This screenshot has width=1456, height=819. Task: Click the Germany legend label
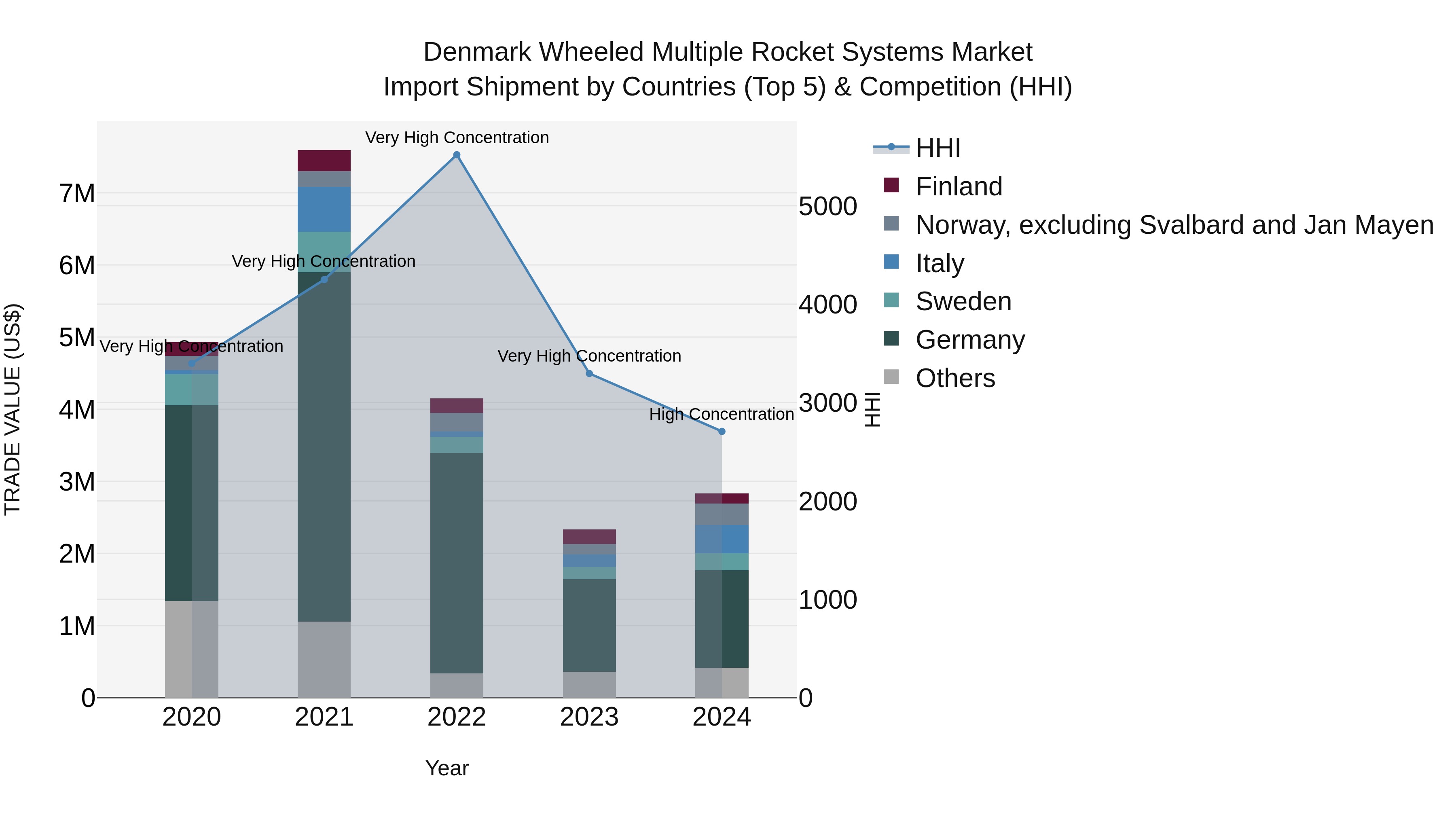tap(971, 340)
